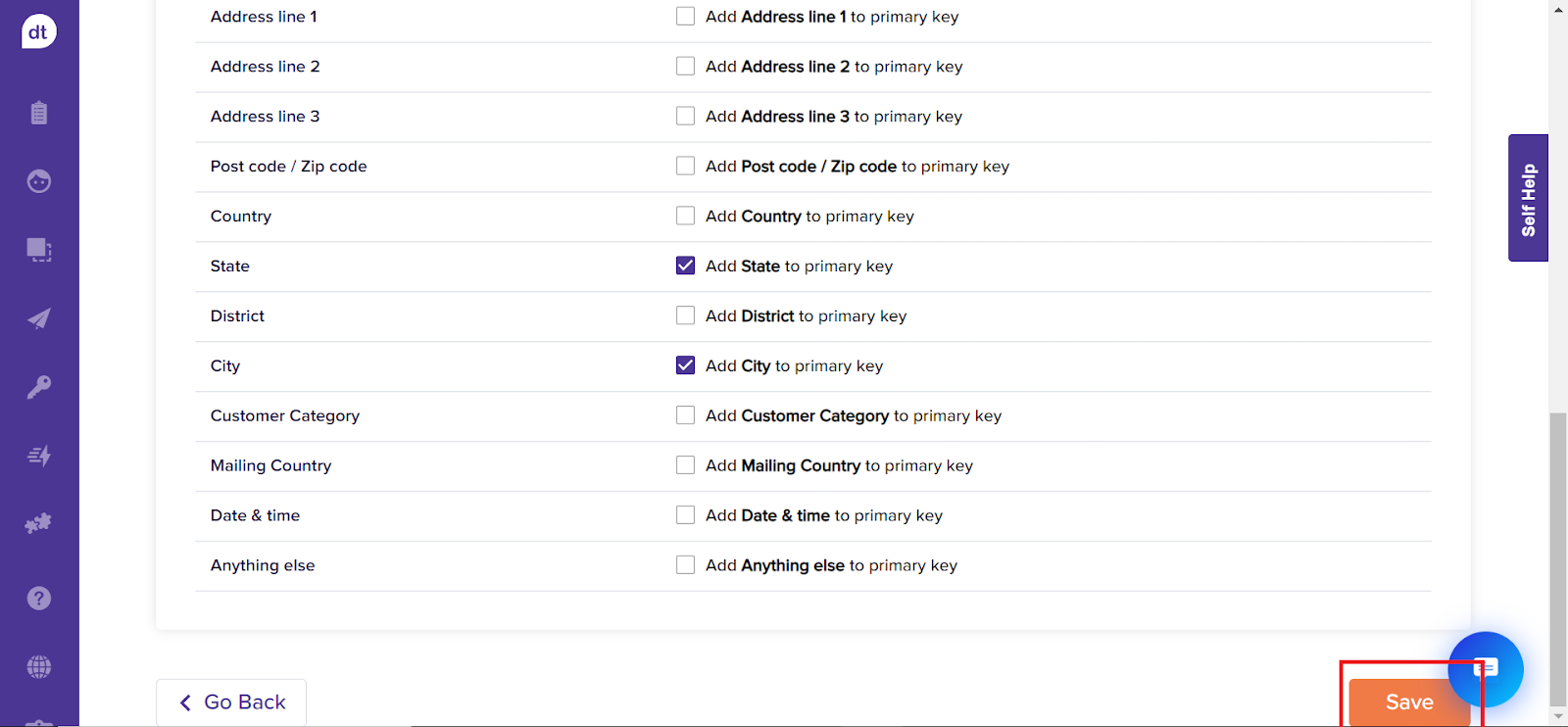Open the Self Help side tab
Viewport: 1568px width, 727px height.
(1528, 198)
